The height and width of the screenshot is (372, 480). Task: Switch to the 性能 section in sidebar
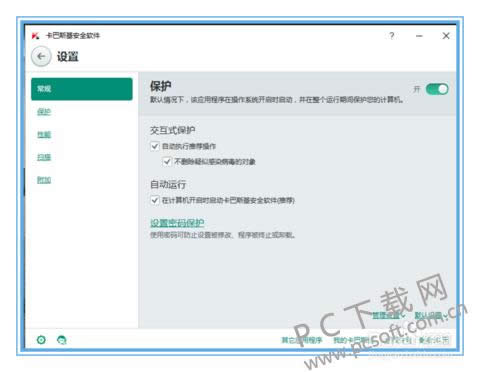click(44, 134)
